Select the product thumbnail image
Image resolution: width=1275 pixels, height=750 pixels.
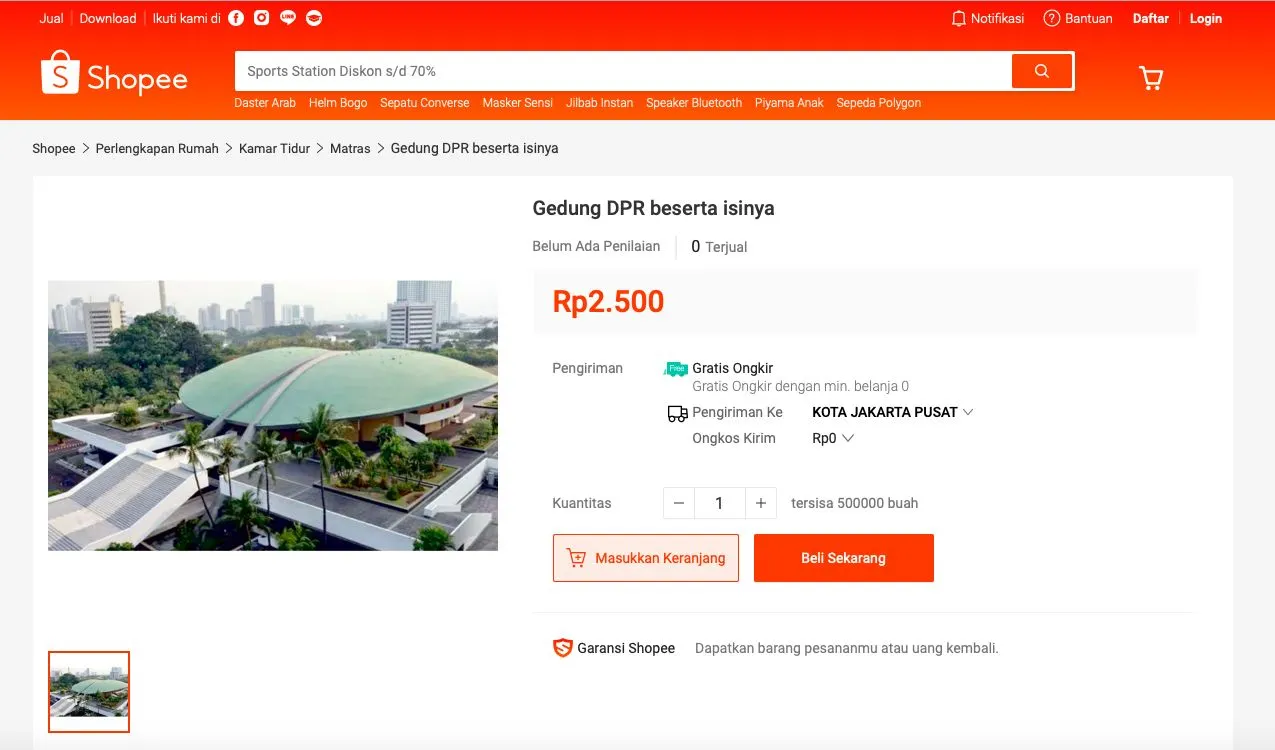(89, 691)
